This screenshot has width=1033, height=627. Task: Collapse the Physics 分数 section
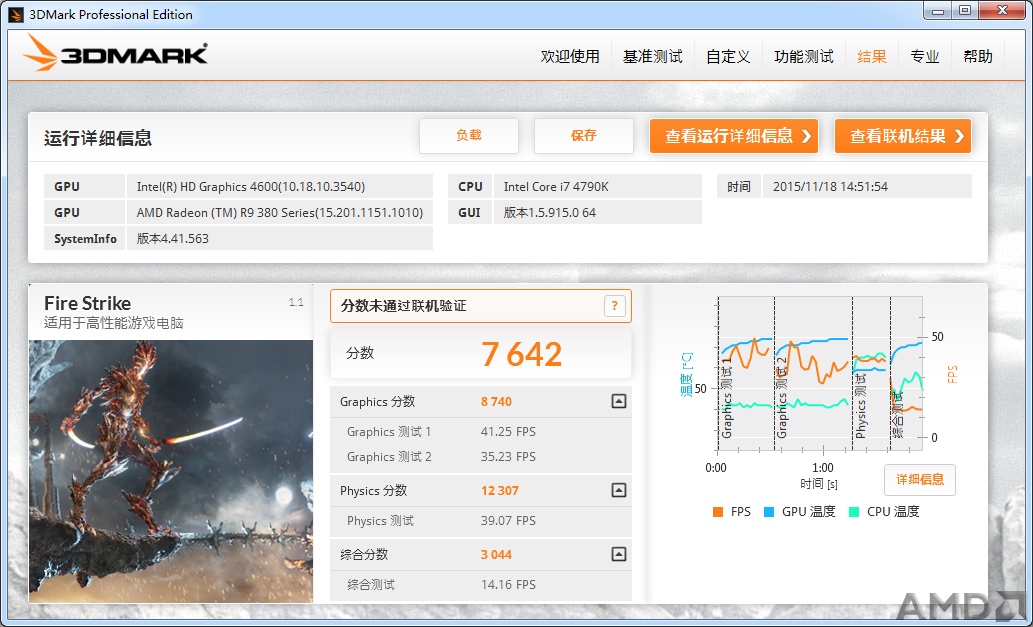coord(618,490)
